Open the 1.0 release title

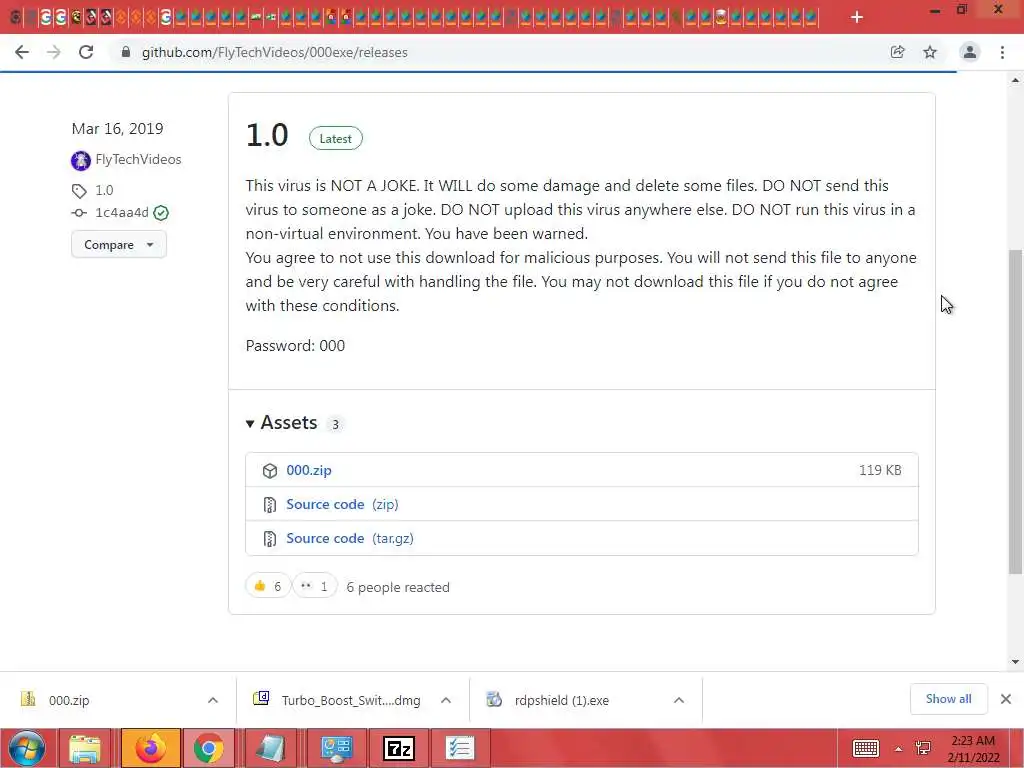[x=267, y=135]
